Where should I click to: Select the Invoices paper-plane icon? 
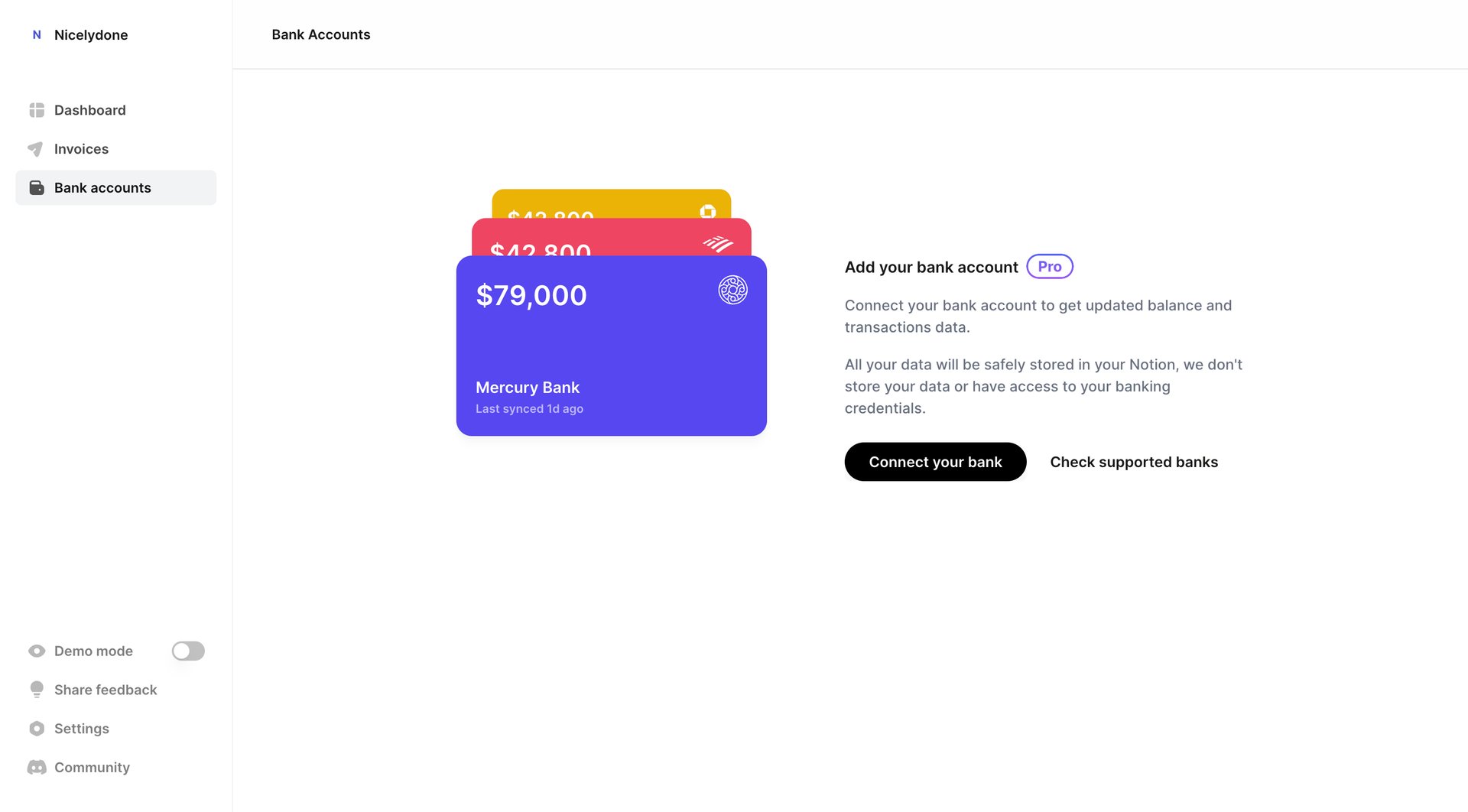(x=36, y=149)
